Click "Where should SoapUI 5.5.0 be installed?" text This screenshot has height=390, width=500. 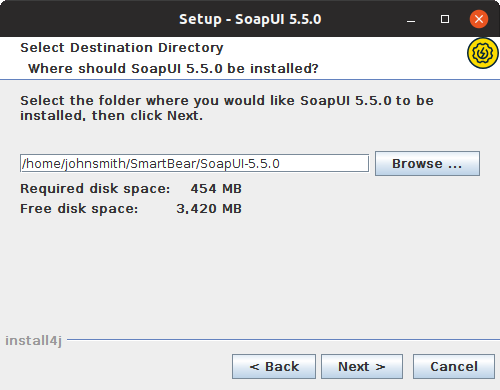pyautogui.click(x=173, y=69)
